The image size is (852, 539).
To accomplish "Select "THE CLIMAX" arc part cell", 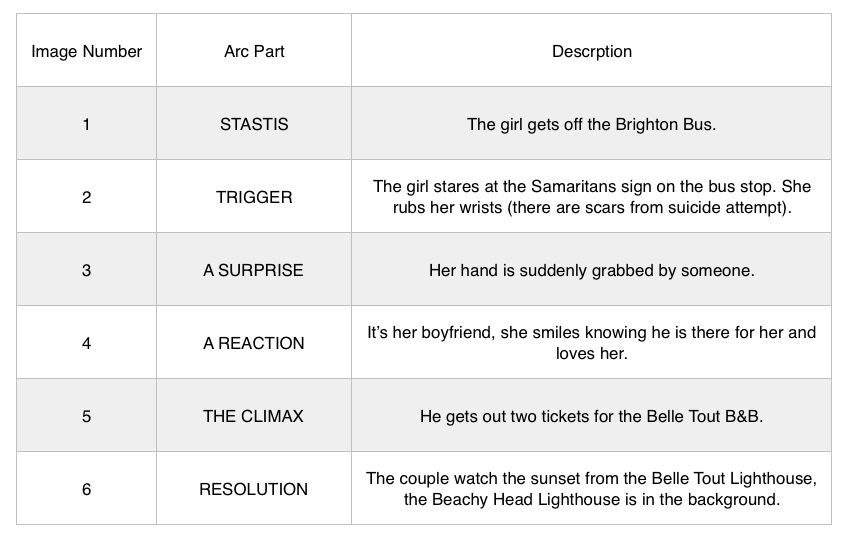I will (x=253, y=416).
